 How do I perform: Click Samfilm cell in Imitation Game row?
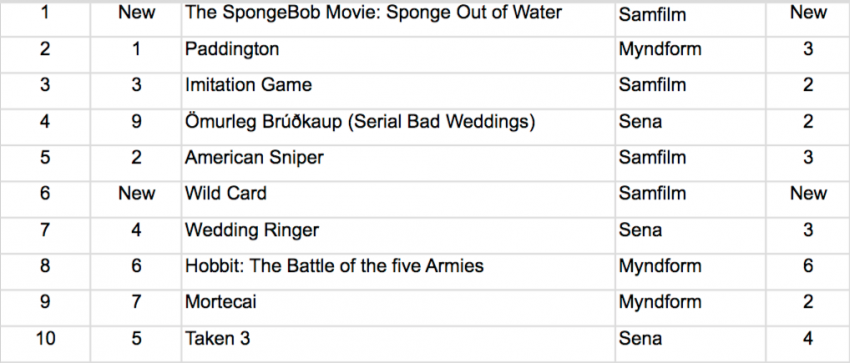[x=690, y=90]
